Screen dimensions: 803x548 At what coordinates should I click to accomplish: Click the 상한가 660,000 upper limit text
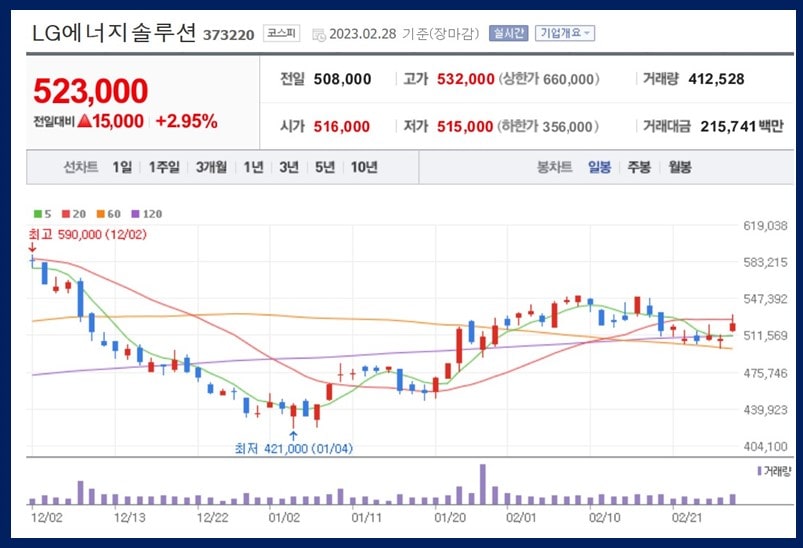pyautogui.click(x=549, y=79)
